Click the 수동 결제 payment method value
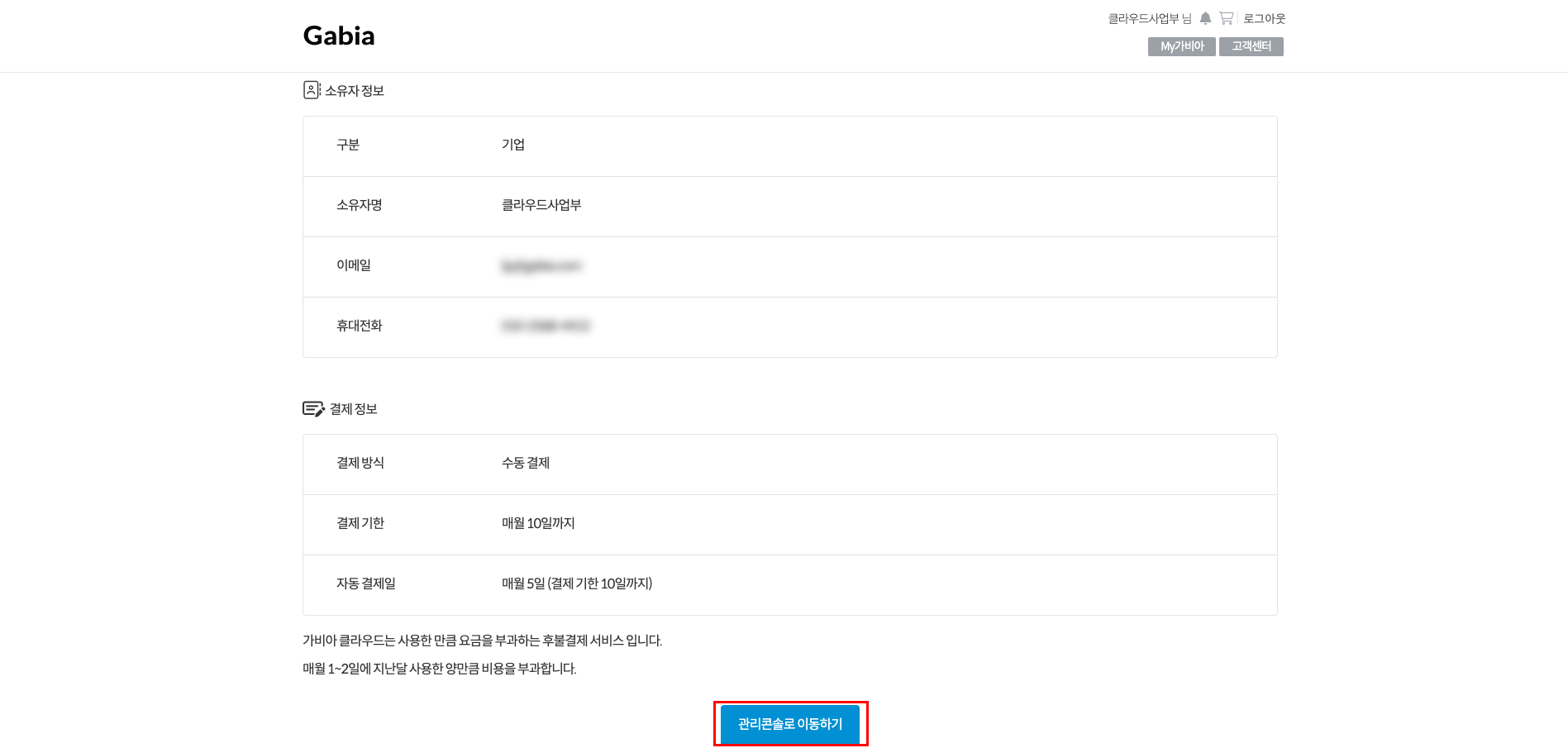The height and width of the screenshot is (748, 1568). [526, 463]
